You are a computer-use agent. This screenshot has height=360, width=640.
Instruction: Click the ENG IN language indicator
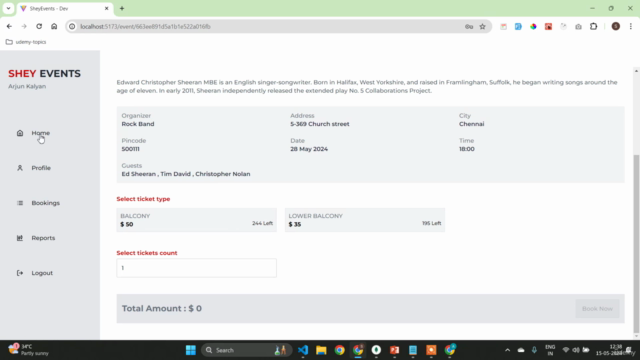tap(550, 350)
